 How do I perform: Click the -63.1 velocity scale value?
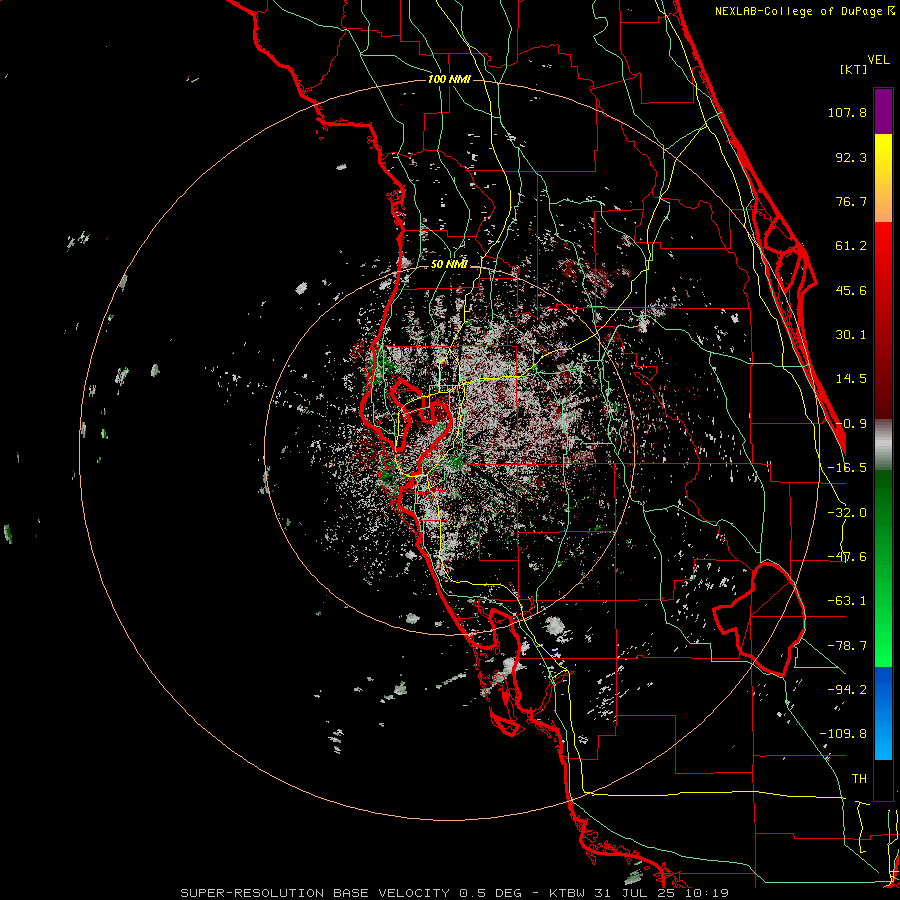[847, 601]
